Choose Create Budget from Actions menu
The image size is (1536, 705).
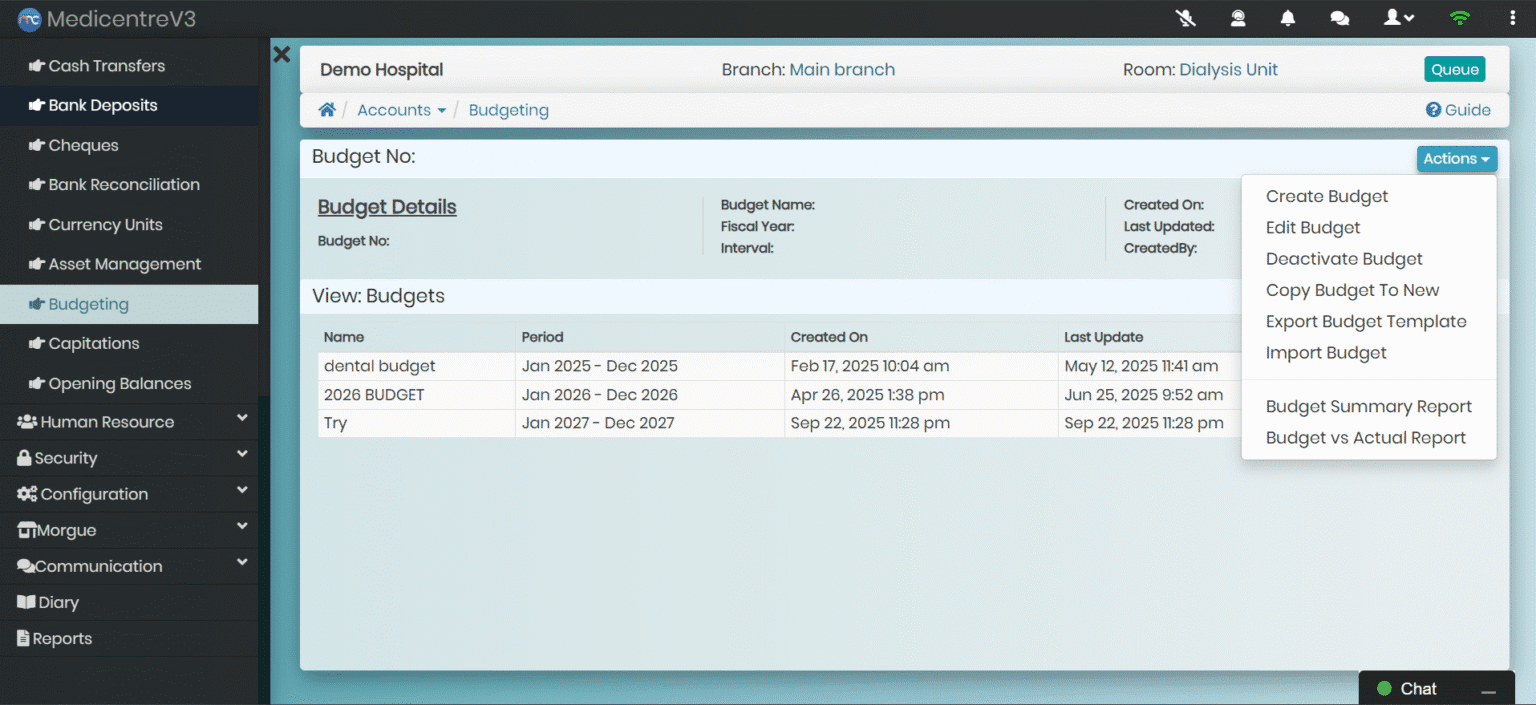click(x=1326, y=197)
